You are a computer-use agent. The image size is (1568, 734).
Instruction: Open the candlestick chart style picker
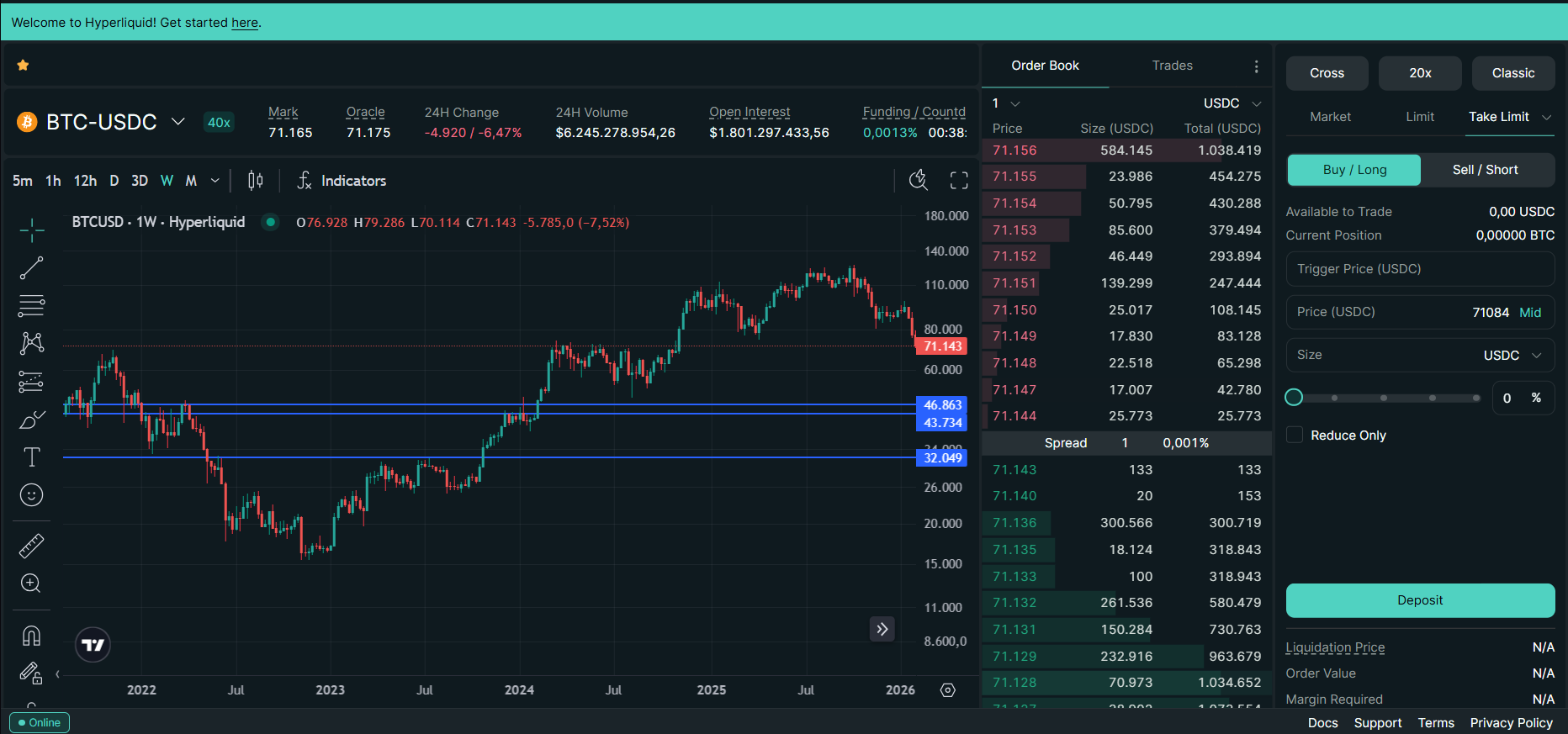(256, 181)
